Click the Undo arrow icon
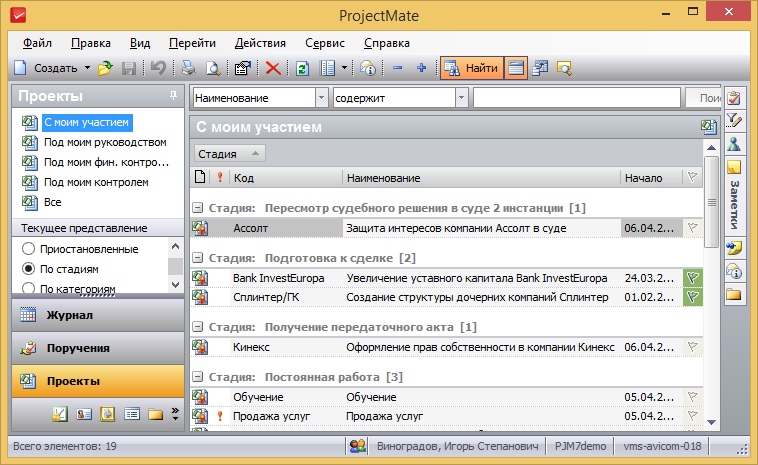The height and width of the screenshot is (465, 758). click(x=158, y=68)
